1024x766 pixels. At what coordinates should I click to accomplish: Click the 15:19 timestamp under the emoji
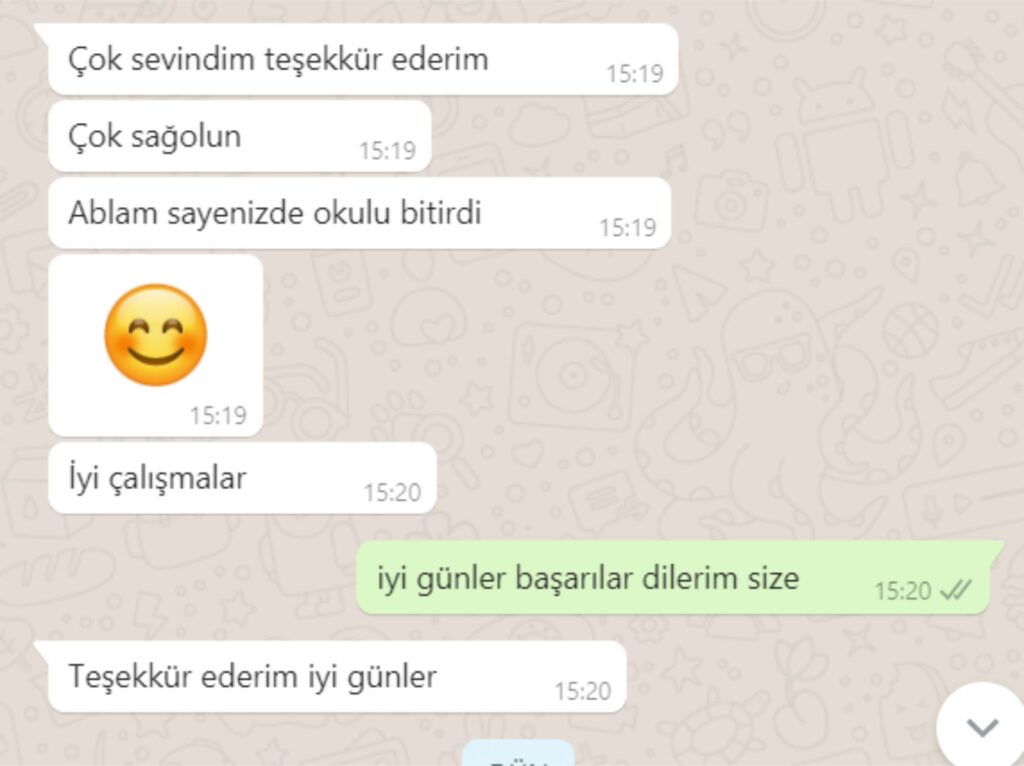tap(218, 415)
